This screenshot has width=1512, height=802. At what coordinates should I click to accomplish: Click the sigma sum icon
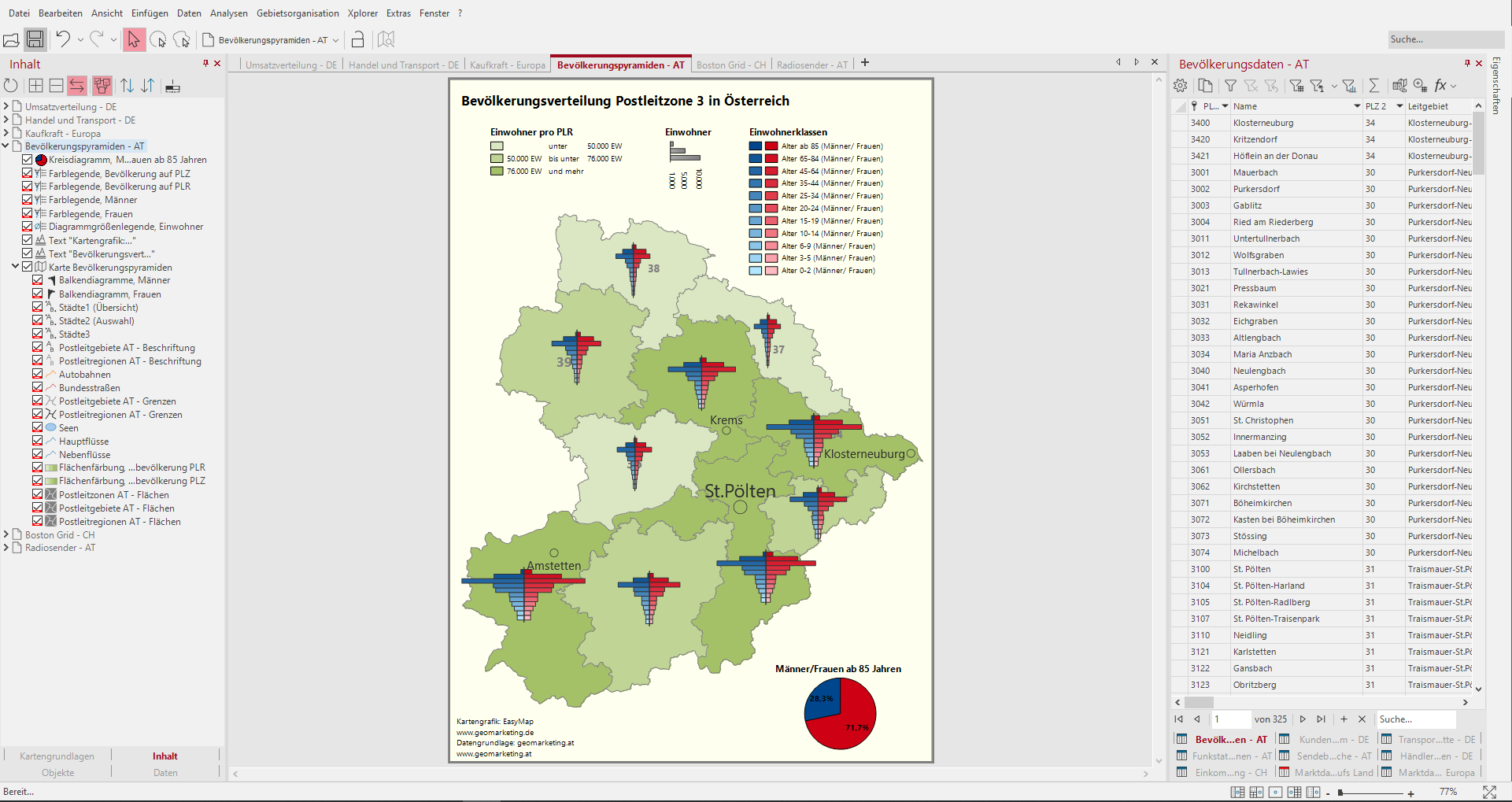(x=1374, y=86)
